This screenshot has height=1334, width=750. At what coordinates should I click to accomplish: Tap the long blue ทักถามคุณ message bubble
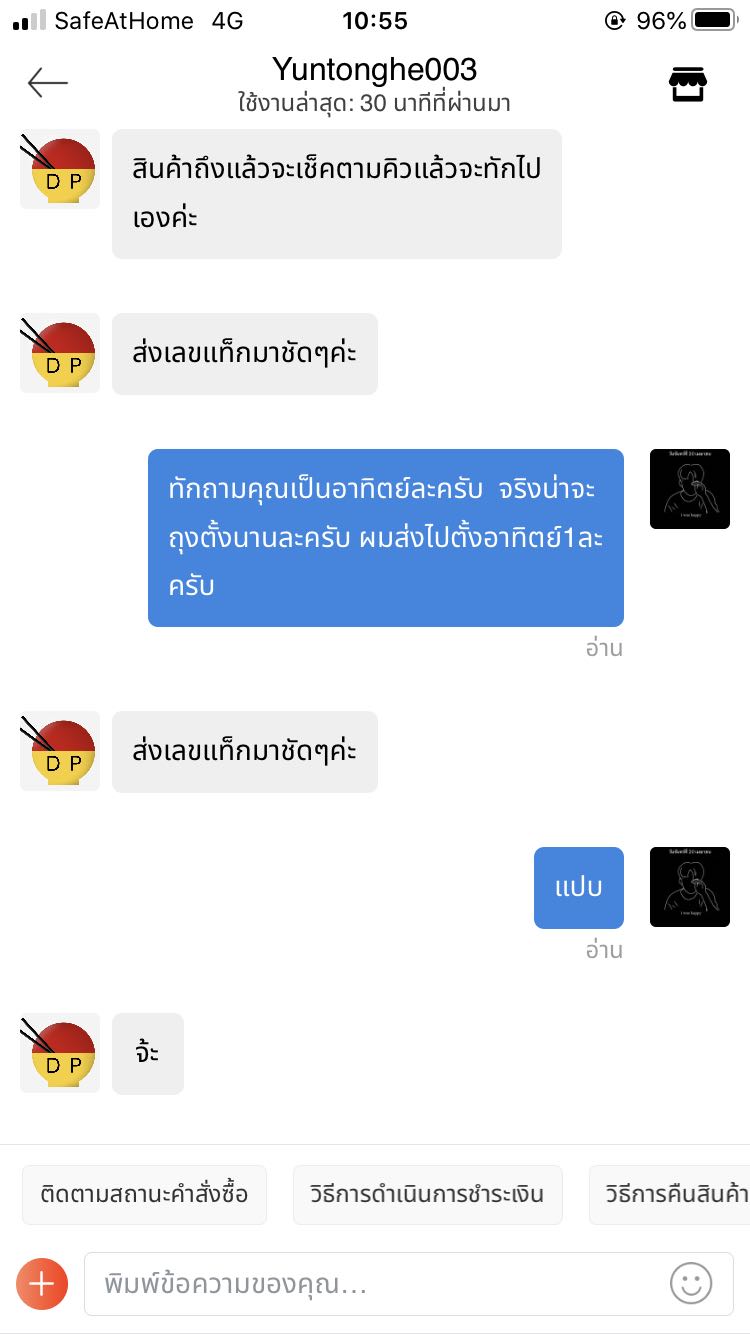385,538
